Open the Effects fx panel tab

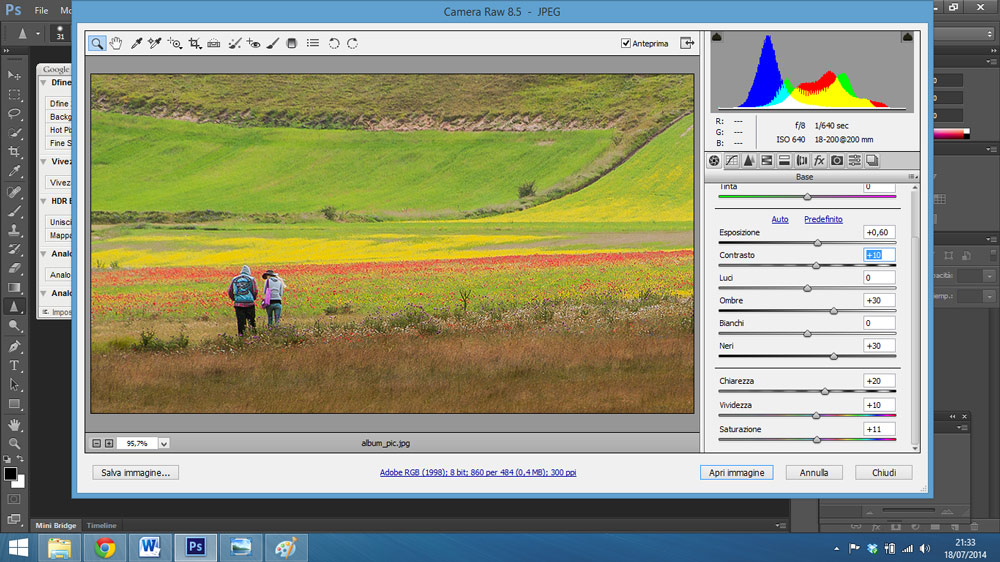(x=819, y=160)
